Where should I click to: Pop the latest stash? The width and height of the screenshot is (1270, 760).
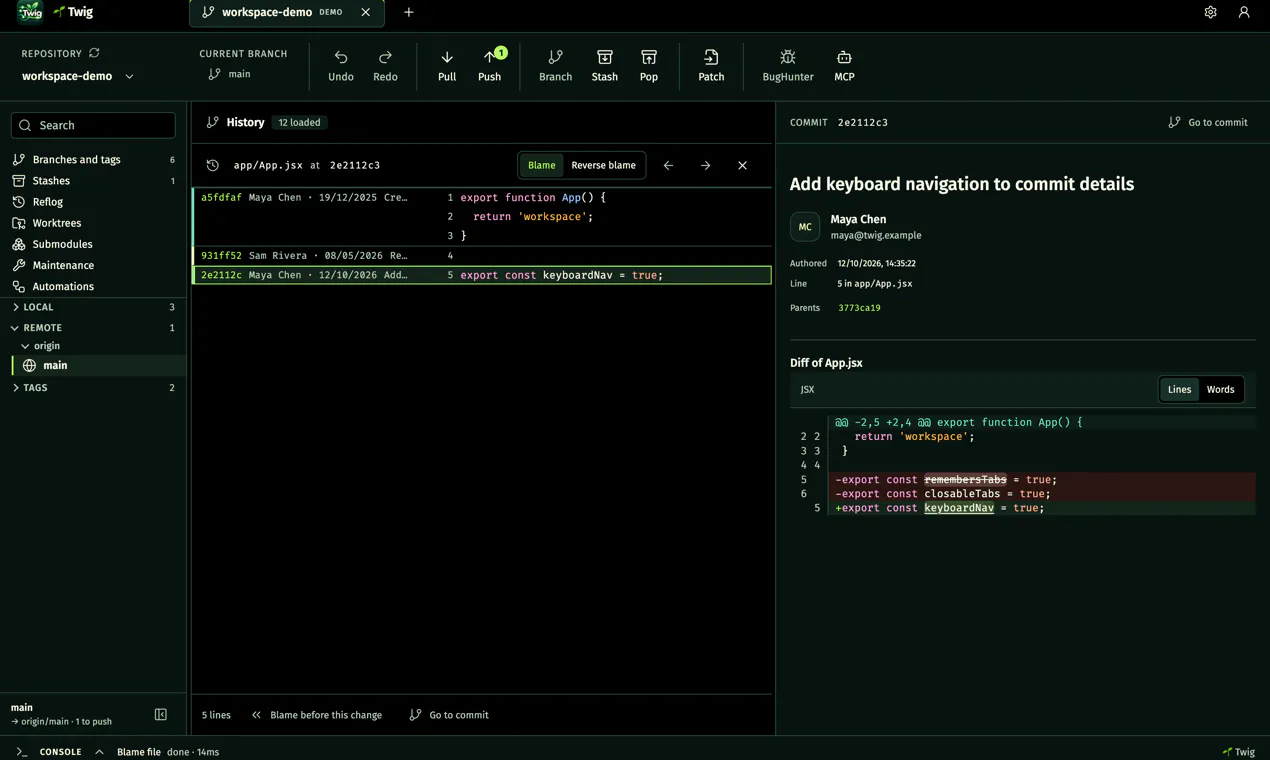tap(648, 66)
